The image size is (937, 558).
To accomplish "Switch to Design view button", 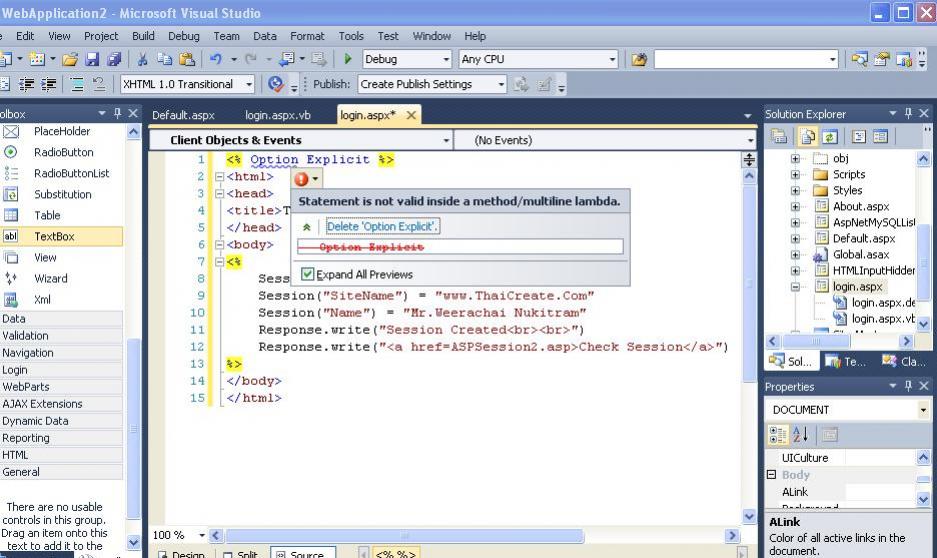I will click(181, 554).
